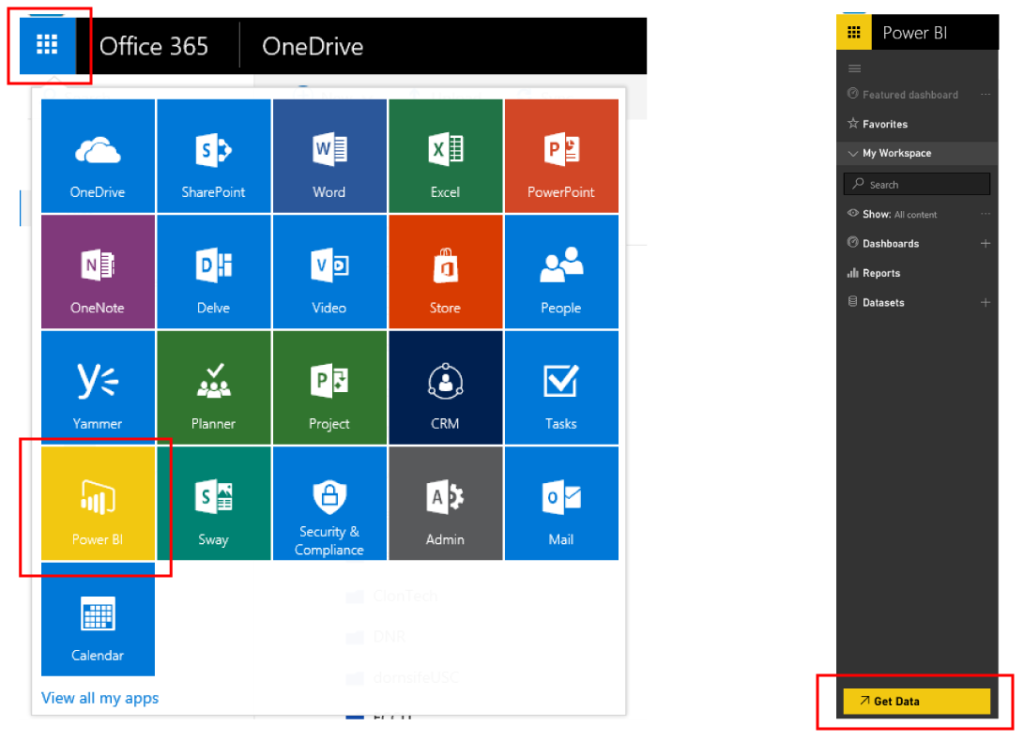The height and width of the screenshot is (741, 1024).
Task: Launch the Project app tile
Action: tap(329, 388)
